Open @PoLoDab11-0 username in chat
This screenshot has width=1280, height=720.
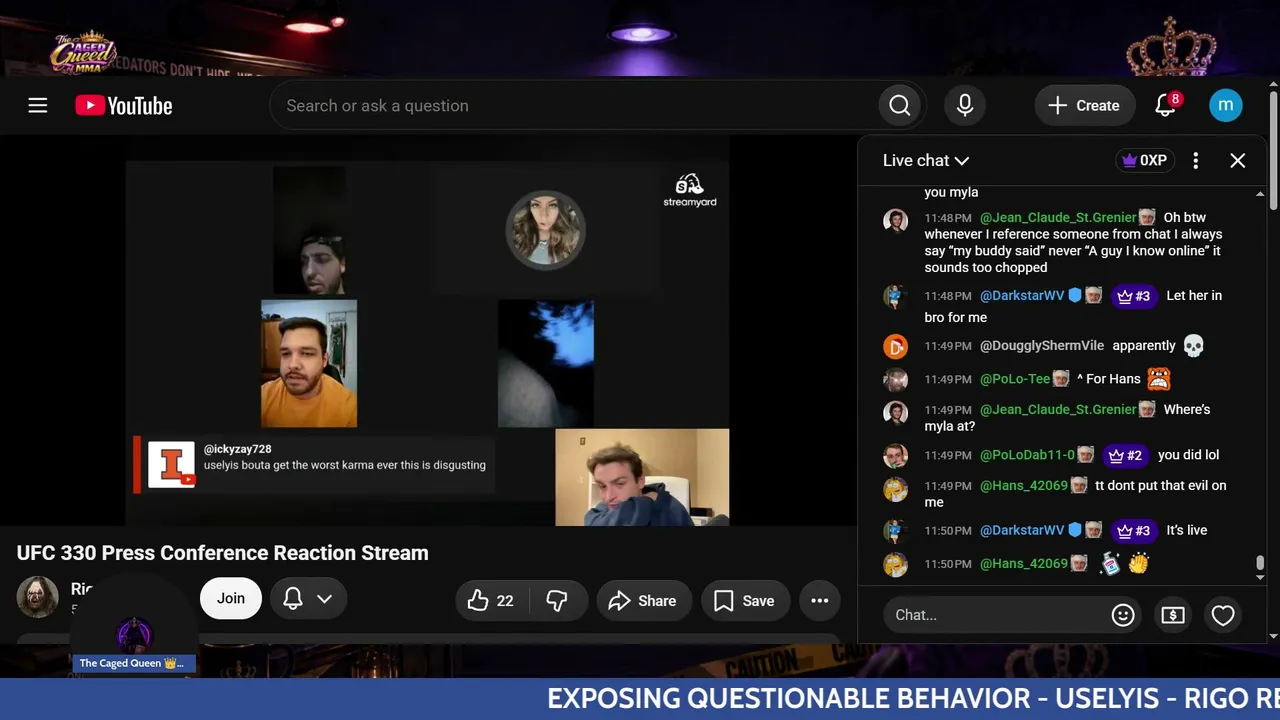(1027, 455)
